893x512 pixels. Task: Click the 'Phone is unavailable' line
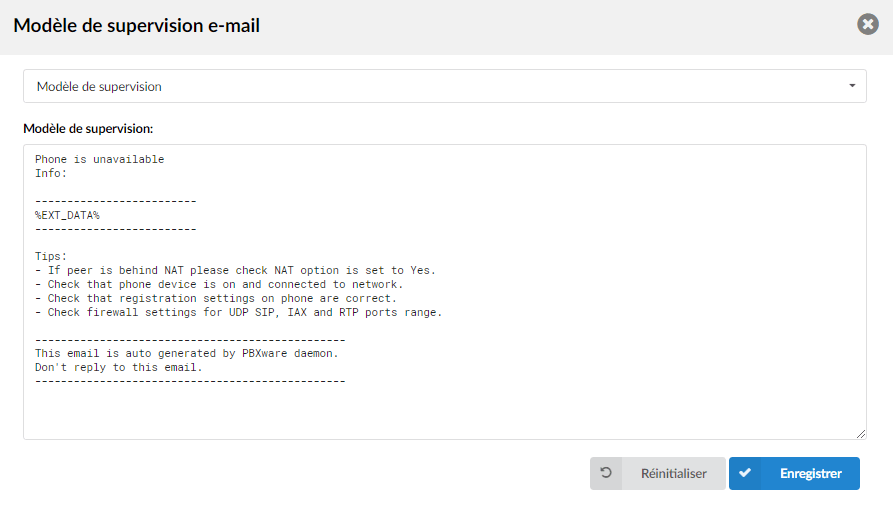100,159
